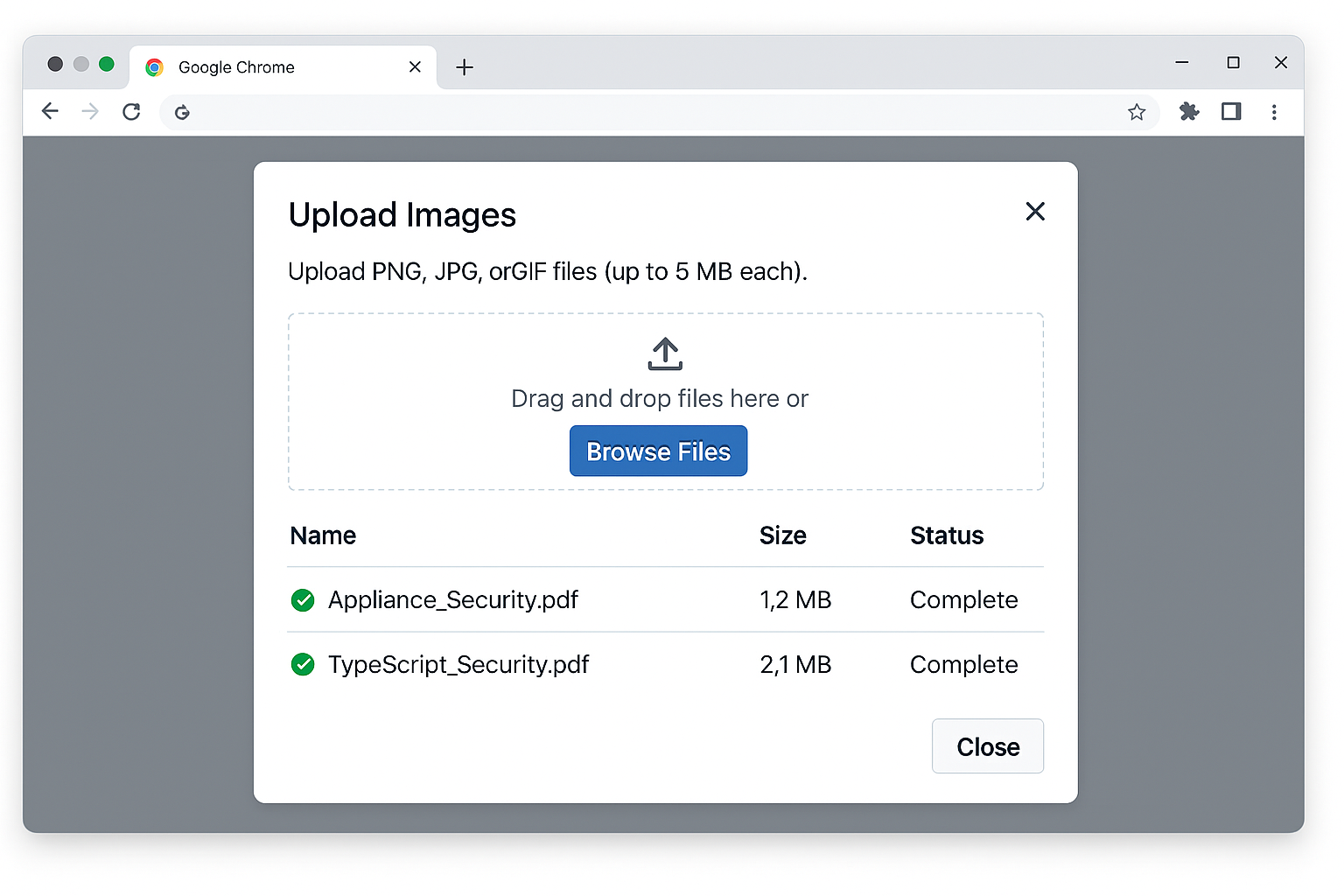Close the Google Chrome tab
Screen dimensions: 1344x896
click(x=415, y=67)
